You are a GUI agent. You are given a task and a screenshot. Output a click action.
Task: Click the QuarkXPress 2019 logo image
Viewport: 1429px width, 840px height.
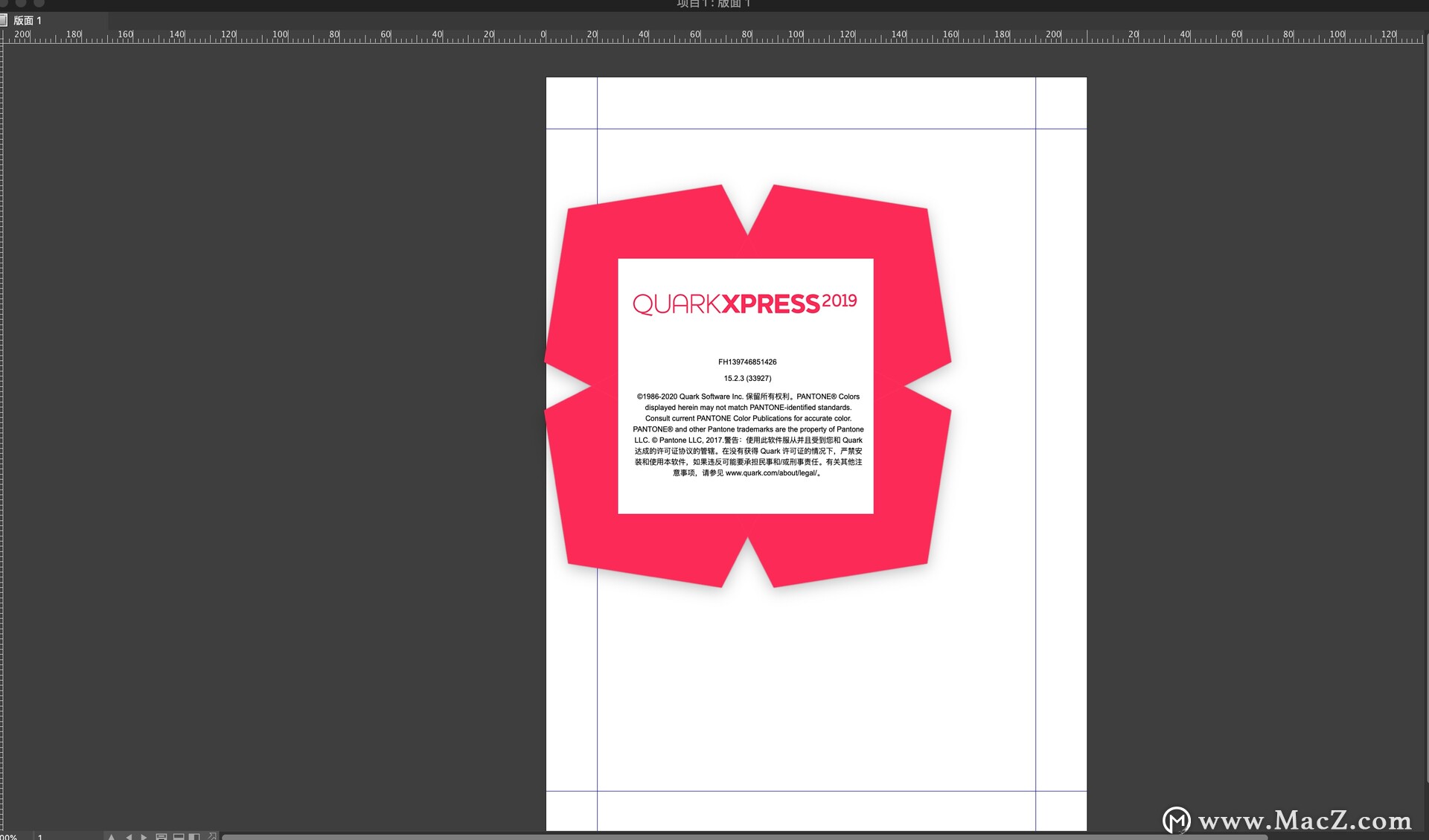[745, 304]
